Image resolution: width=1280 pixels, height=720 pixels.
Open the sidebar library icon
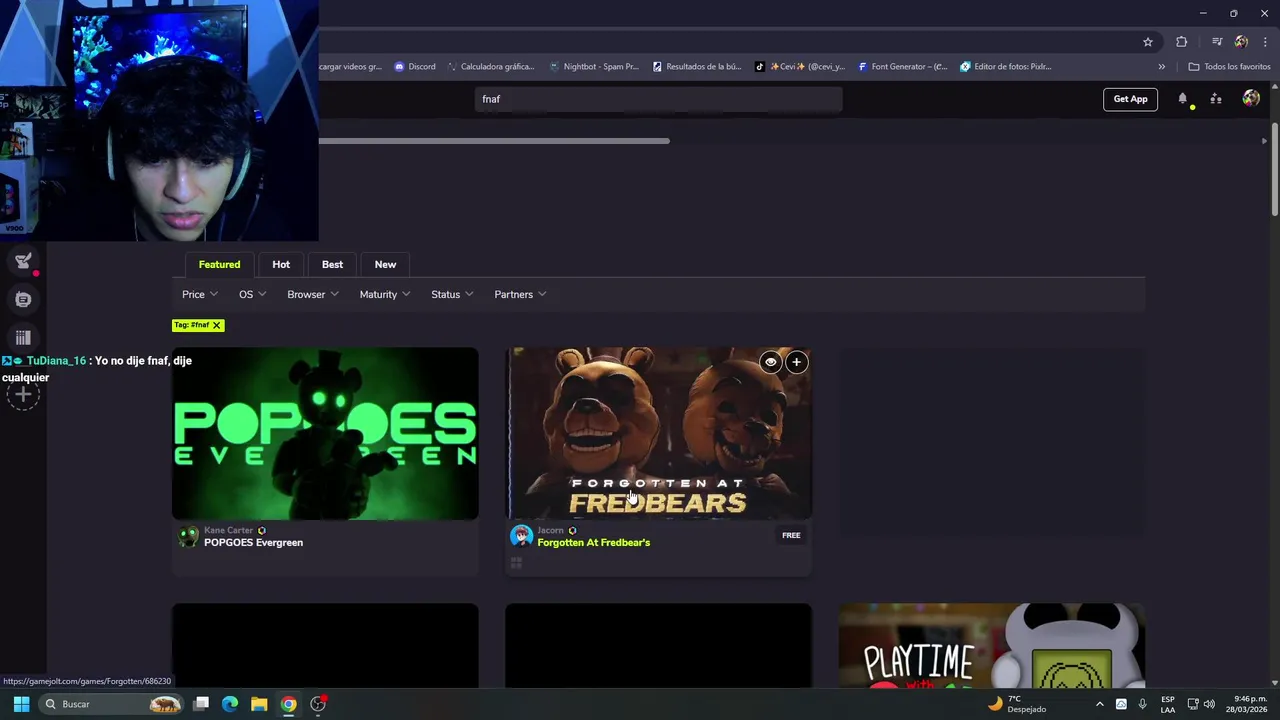point(24,337)
